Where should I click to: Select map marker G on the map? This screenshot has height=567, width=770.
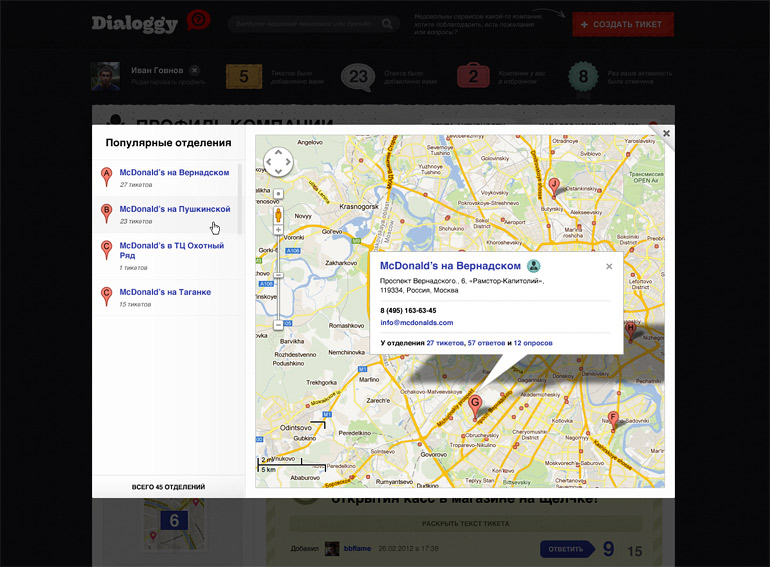pos(474,408)
